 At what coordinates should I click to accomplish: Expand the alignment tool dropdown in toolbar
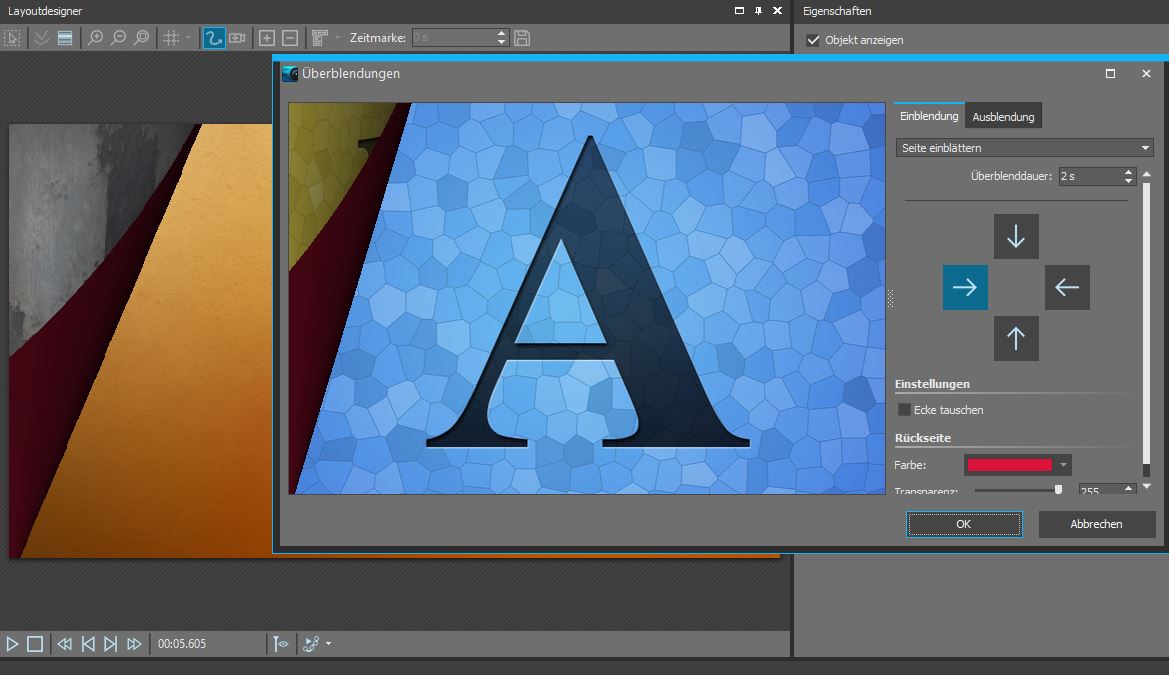337,38
